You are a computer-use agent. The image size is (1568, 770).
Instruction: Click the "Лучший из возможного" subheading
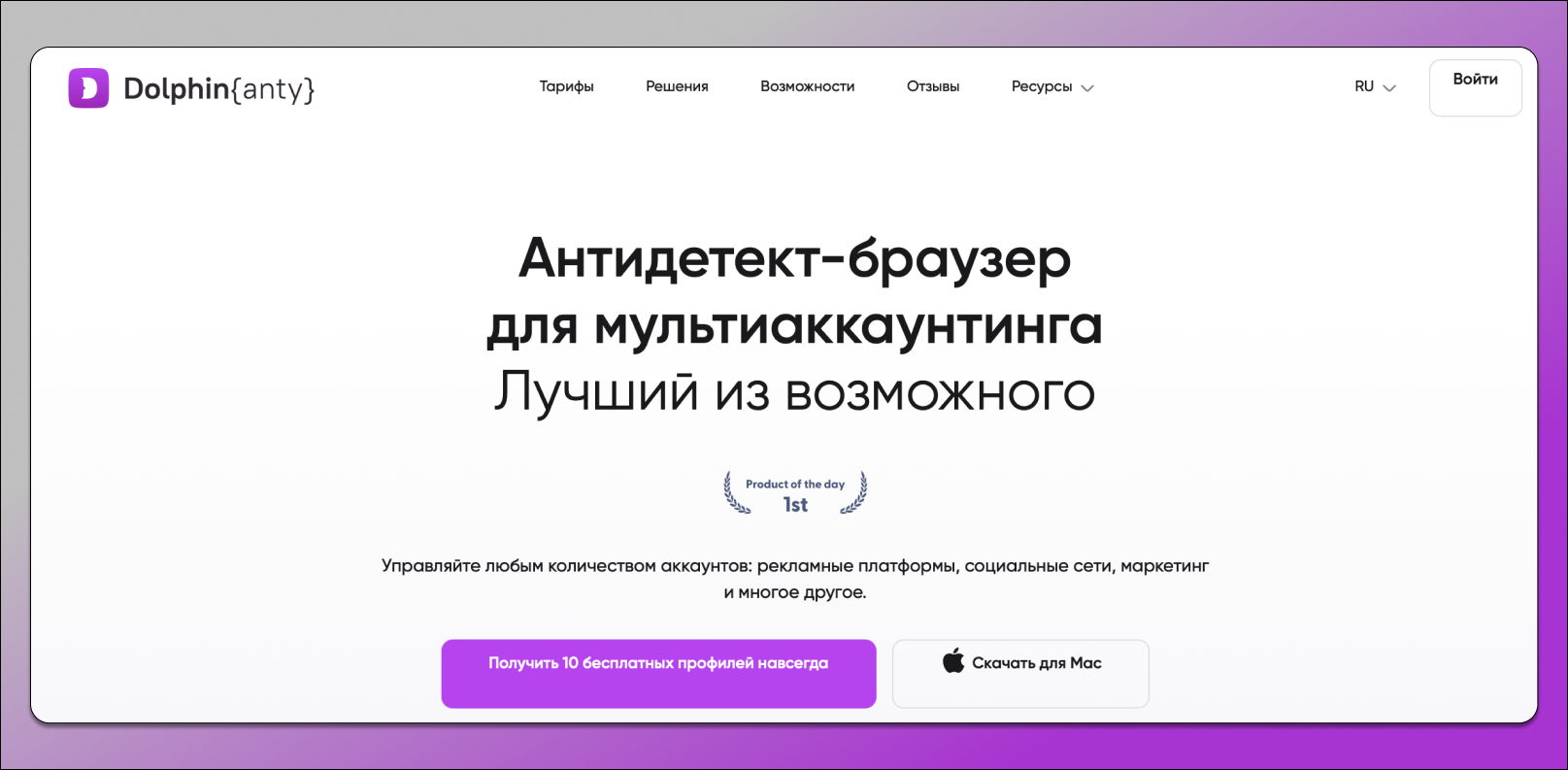[794, 392]
